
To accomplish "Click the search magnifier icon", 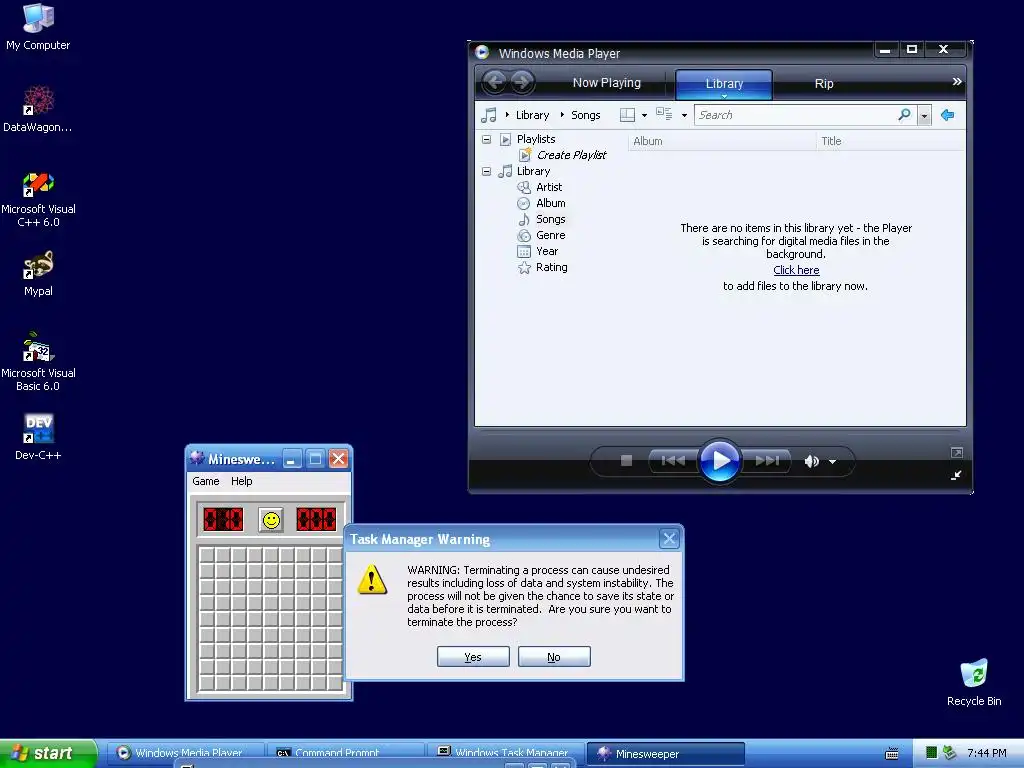I will (x=904, y=115).
